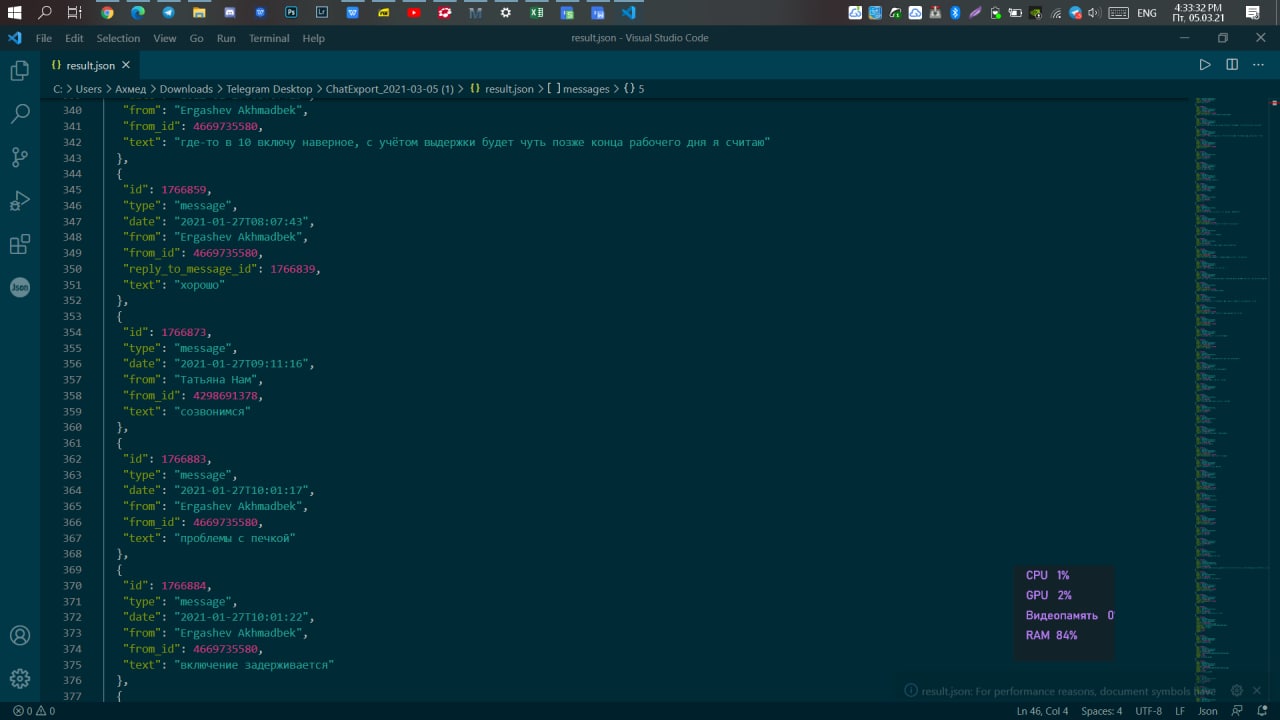Click Downloads breadcrumb segment
1280x720 pixels.
tap(186, 89)
